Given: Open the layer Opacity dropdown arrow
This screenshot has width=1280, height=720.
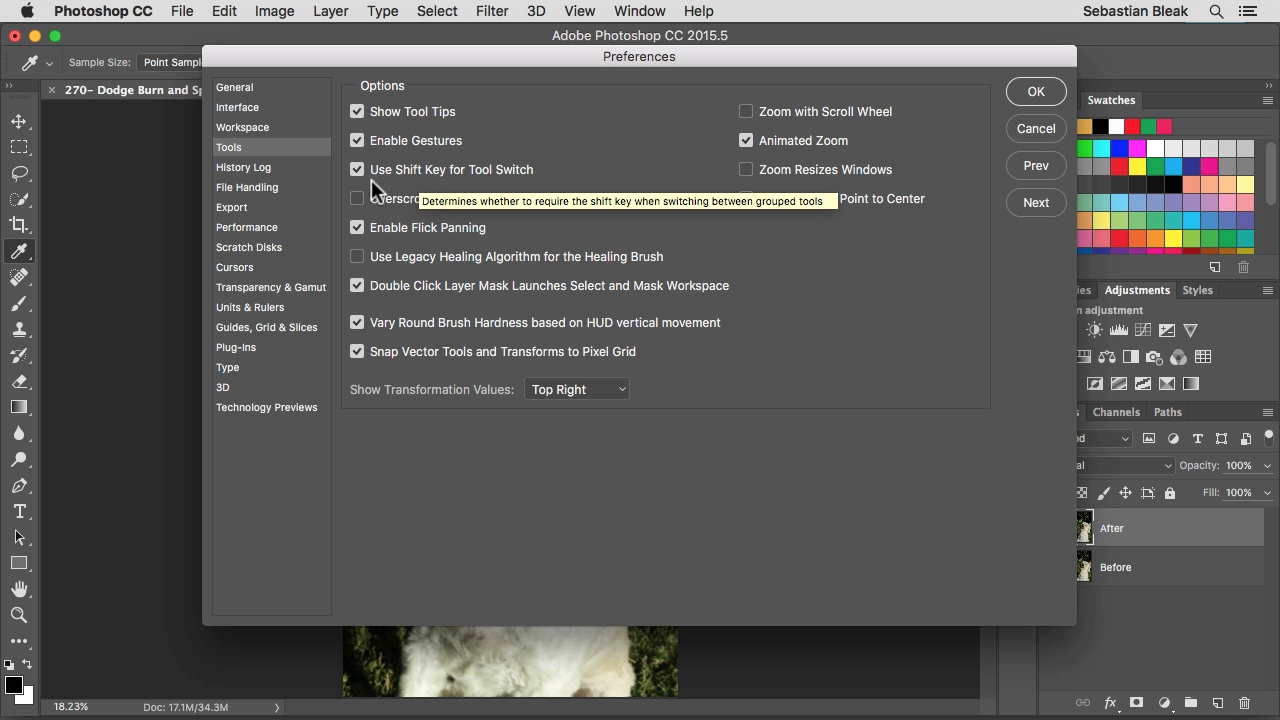Looking at the screenshot, I should point(1267,466).
